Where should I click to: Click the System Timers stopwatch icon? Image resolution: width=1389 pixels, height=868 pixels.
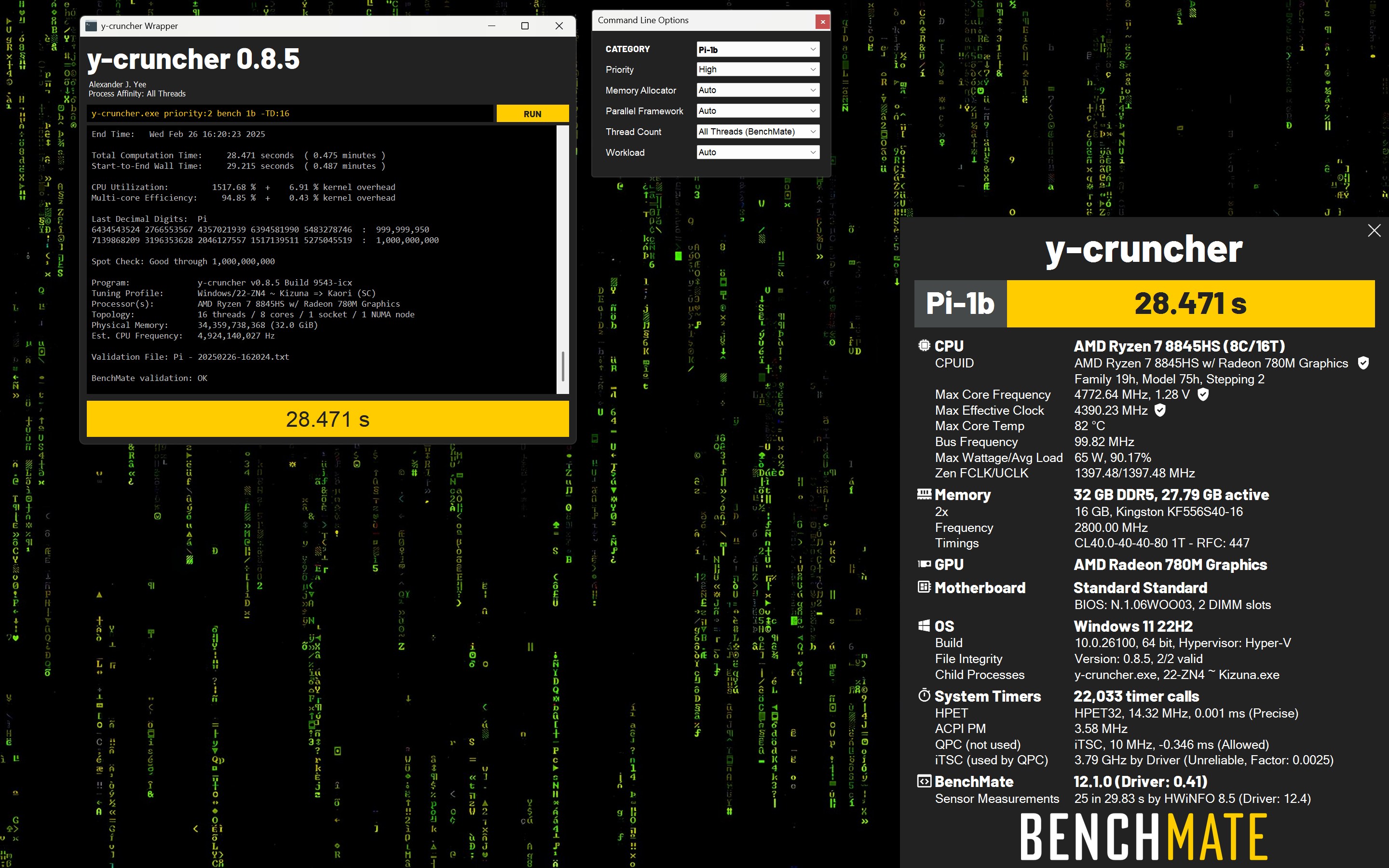click(x=924, y=696)
